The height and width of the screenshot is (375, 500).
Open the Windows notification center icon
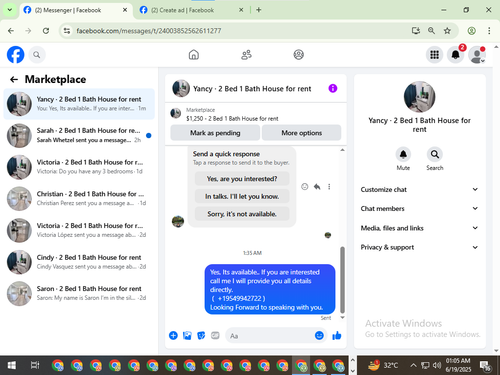(485, 366)
